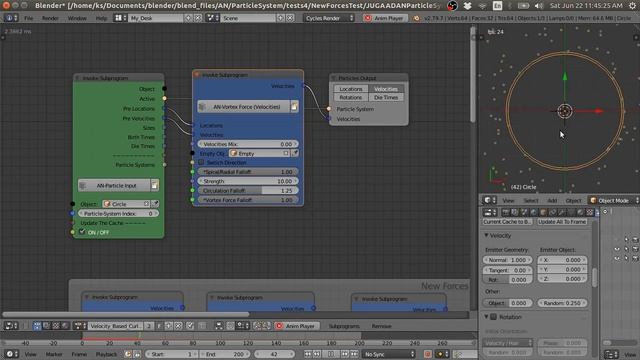Click the Current Cache to Bake button
Viewport: 640px width, 360px height.
[507, 222]
